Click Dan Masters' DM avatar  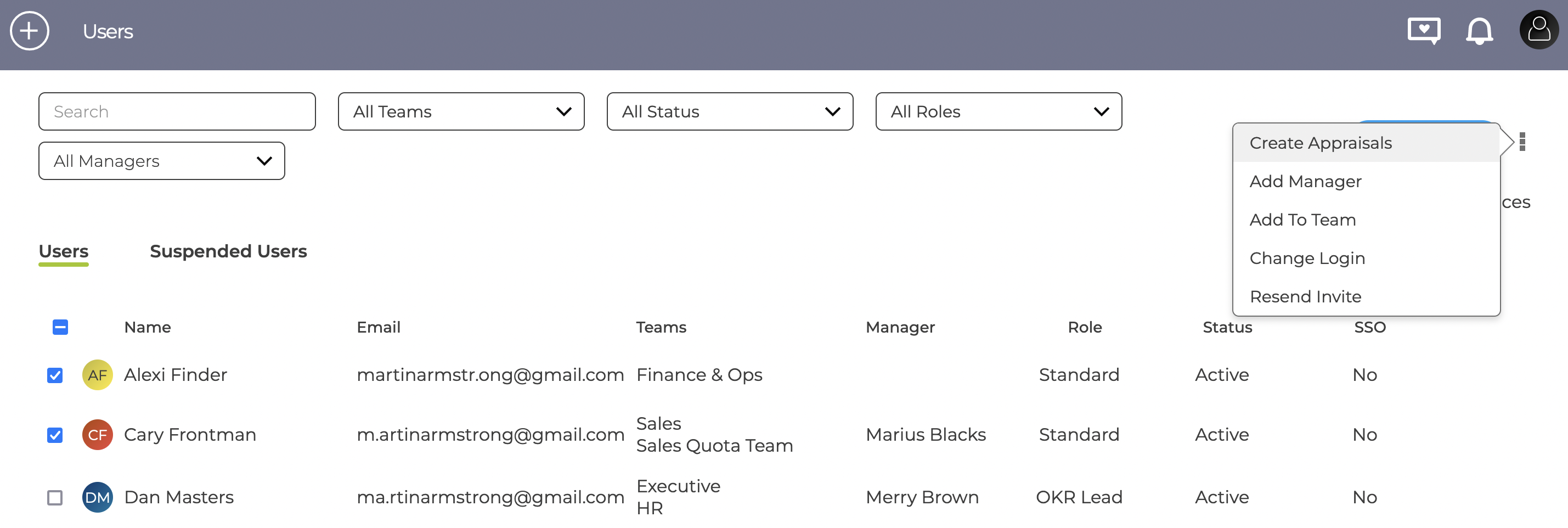[98, 498]
